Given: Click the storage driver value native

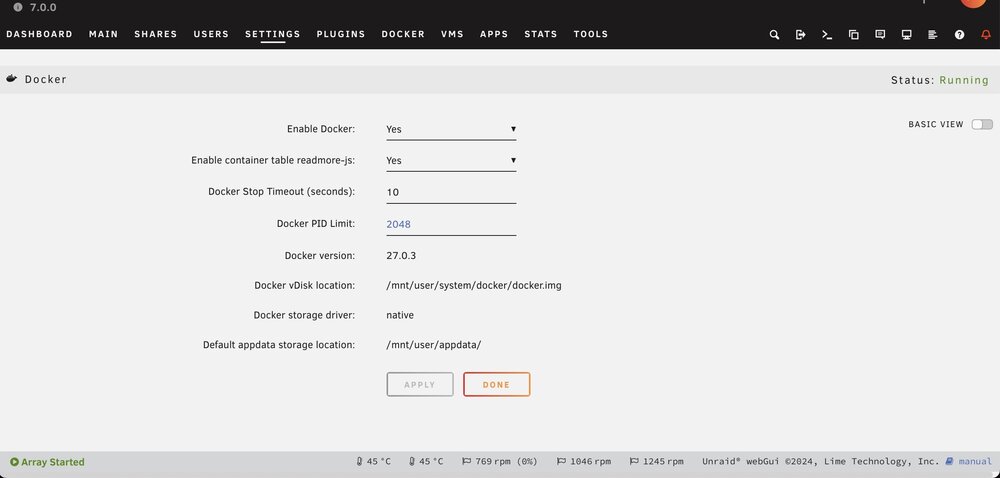Looking at the screenshot, I should coord(400,315).
